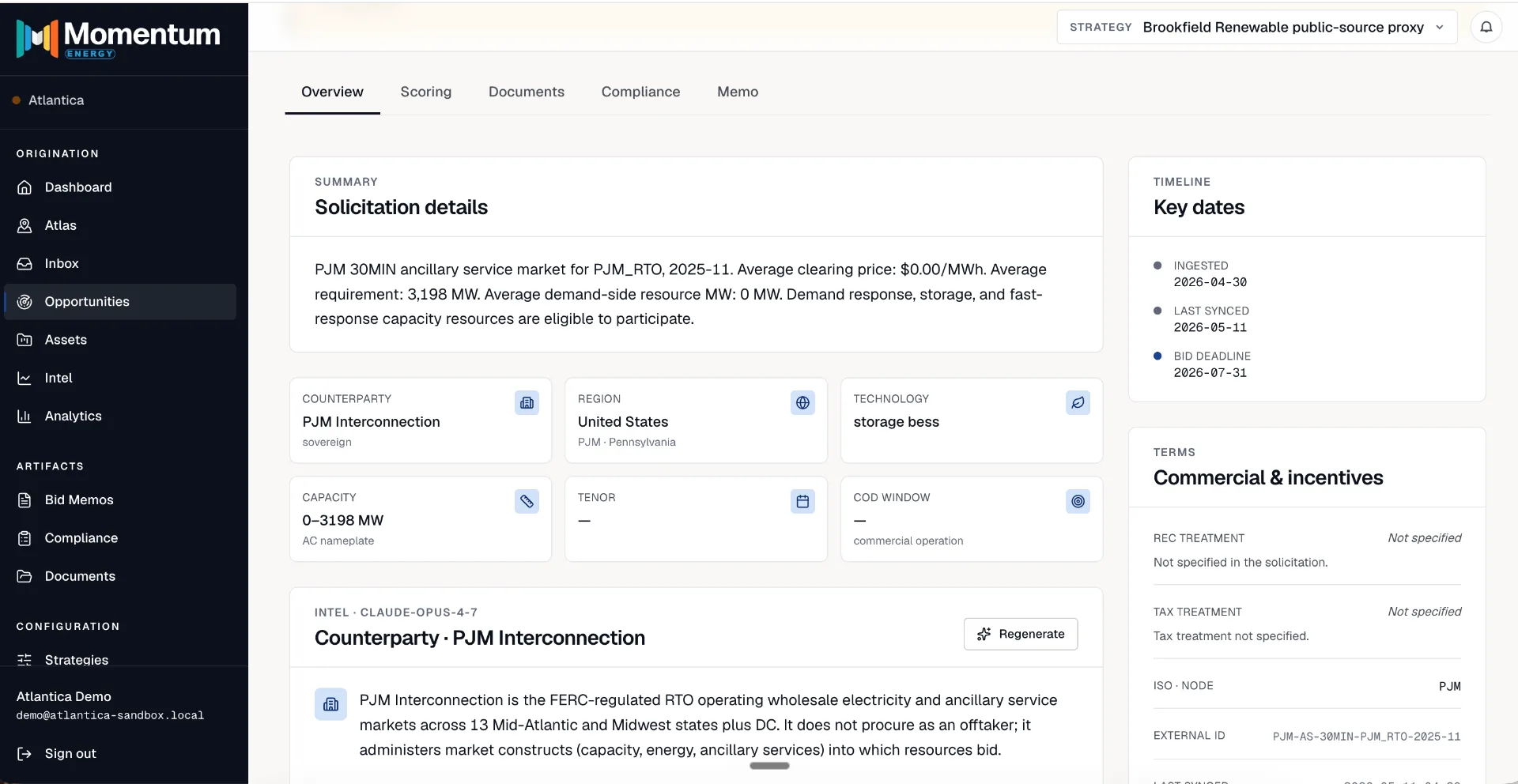Open Analytics in the sidebar
This screenshot has width=1518, height=784.
coord(120,416)
